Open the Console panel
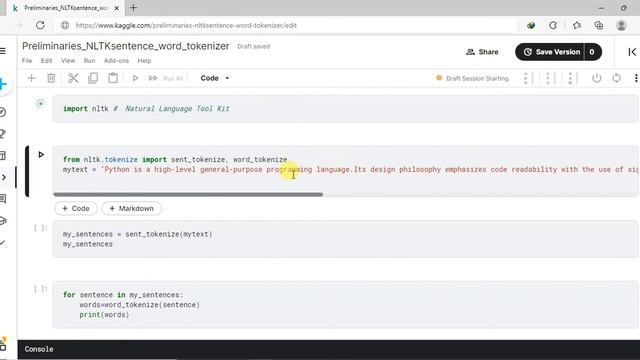640x360 pixels. tap(39, 349)
